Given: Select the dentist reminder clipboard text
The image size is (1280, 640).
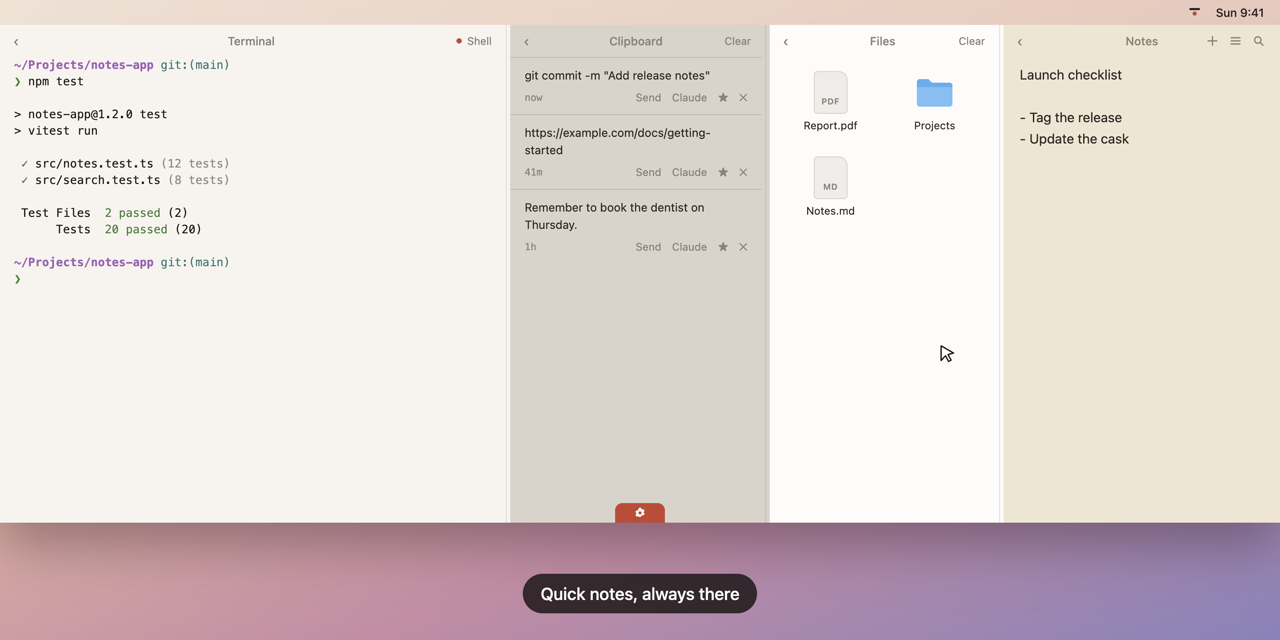Looking at the screenshot, I should point(614,216).
